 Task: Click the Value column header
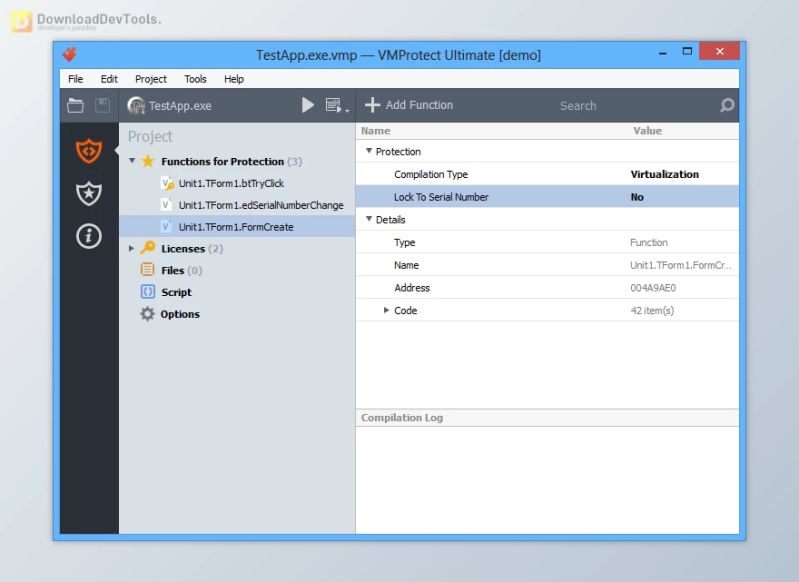coord(647,131)
